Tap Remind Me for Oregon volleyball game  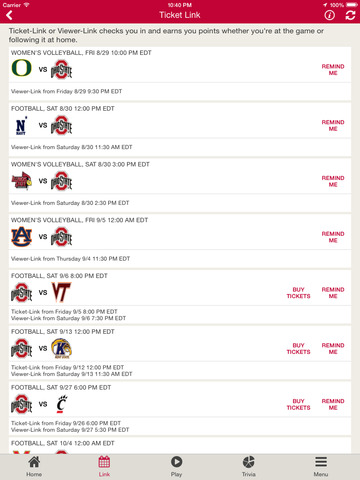[333, 70]
